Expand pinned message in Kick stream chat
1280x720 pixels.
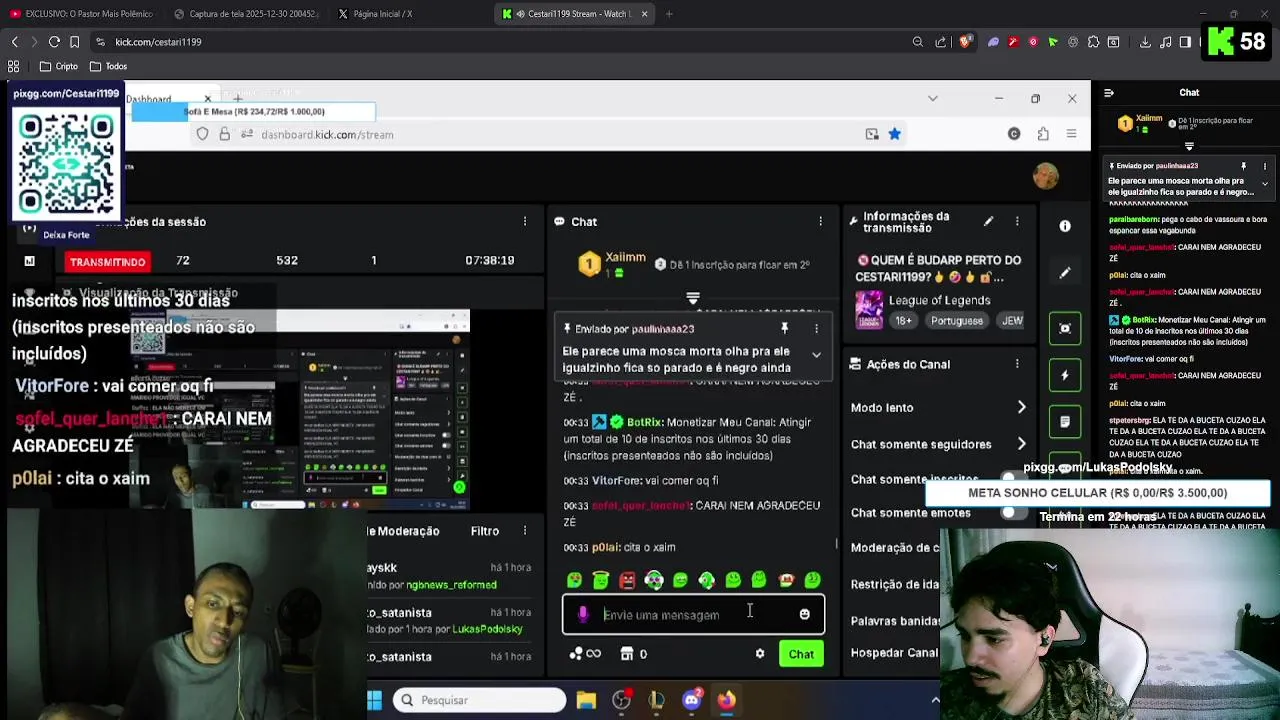(1264, 184)
